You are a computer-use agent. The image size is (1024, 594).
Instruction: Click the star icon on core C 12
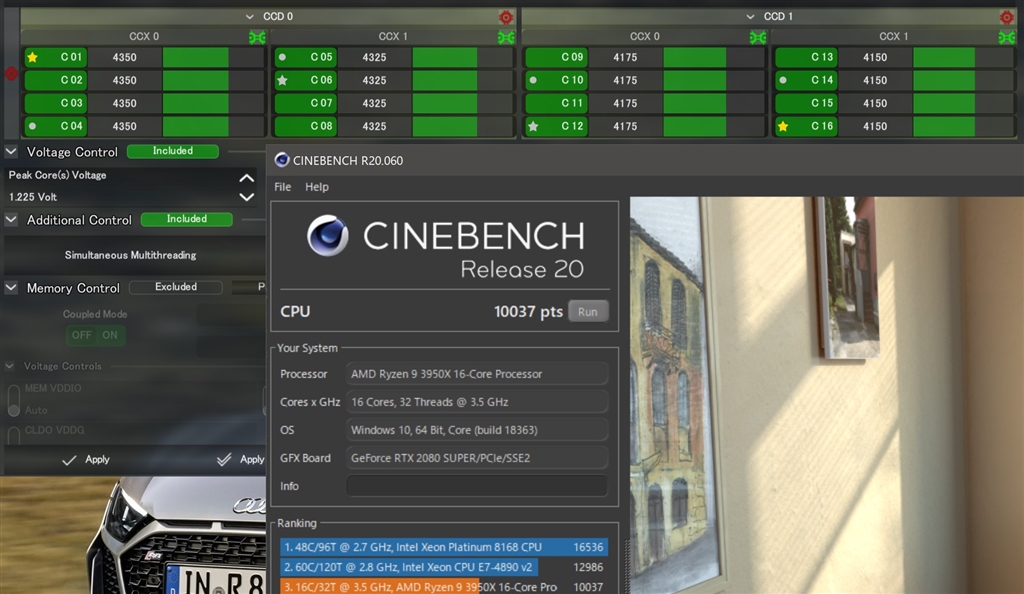tap(533, 127)
